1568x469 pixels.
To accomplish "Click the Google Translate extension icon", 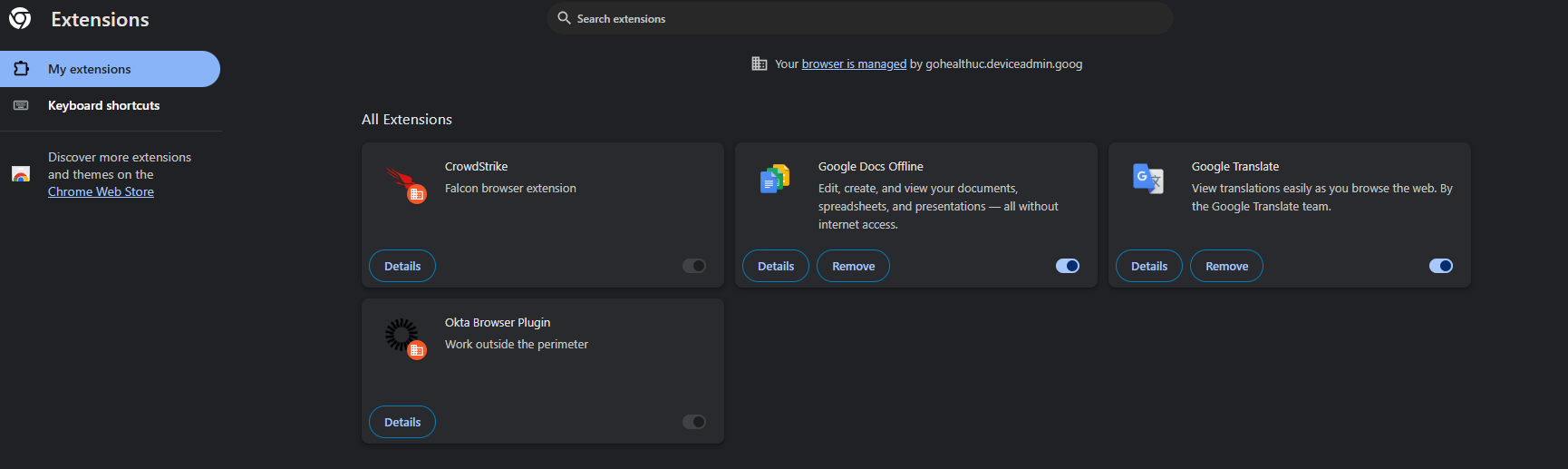I will (x=1148, y=179).
